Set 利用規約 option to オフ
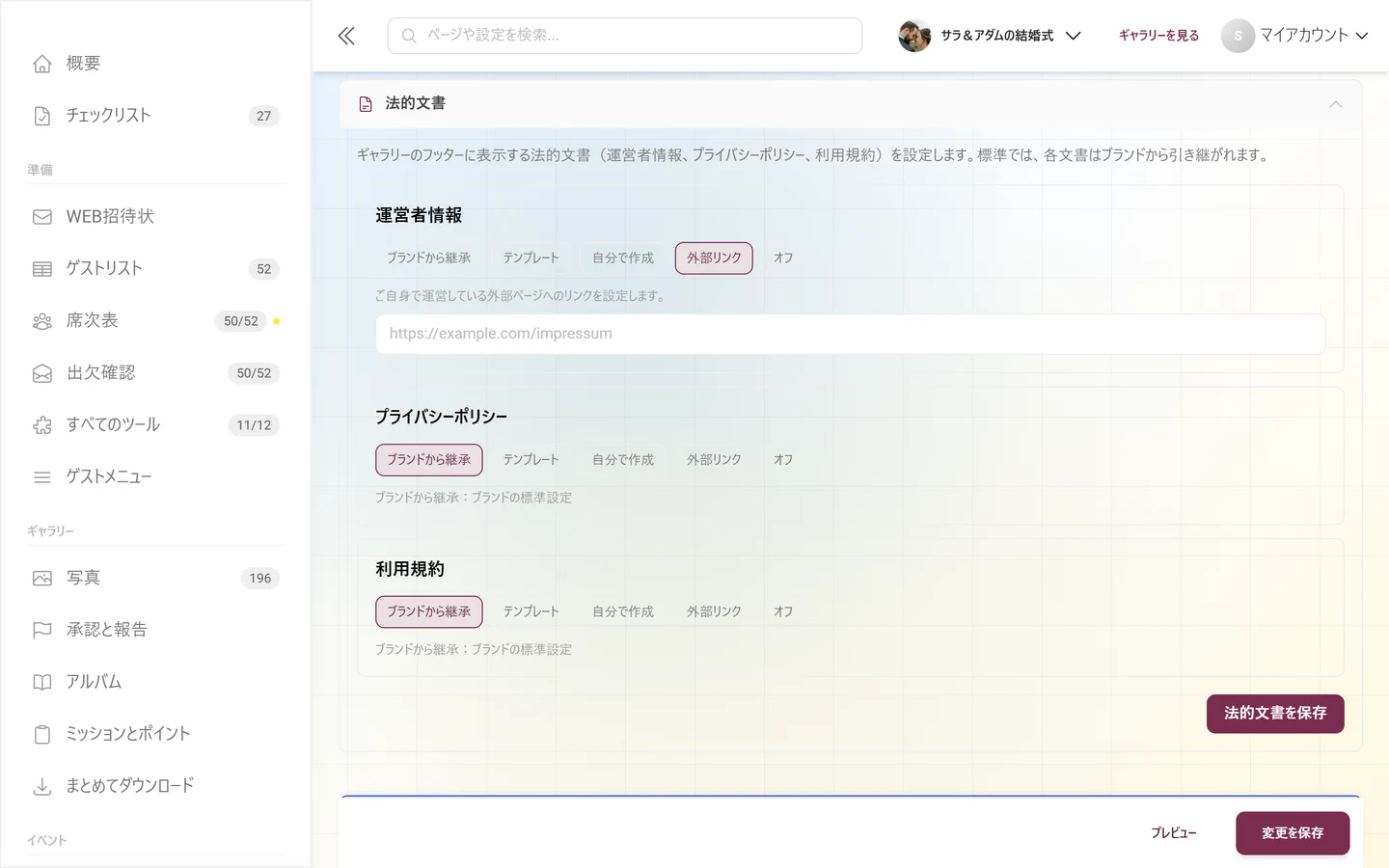This screenshot has width=1389, height=868. pyautogui.click(x=783, y=611)
